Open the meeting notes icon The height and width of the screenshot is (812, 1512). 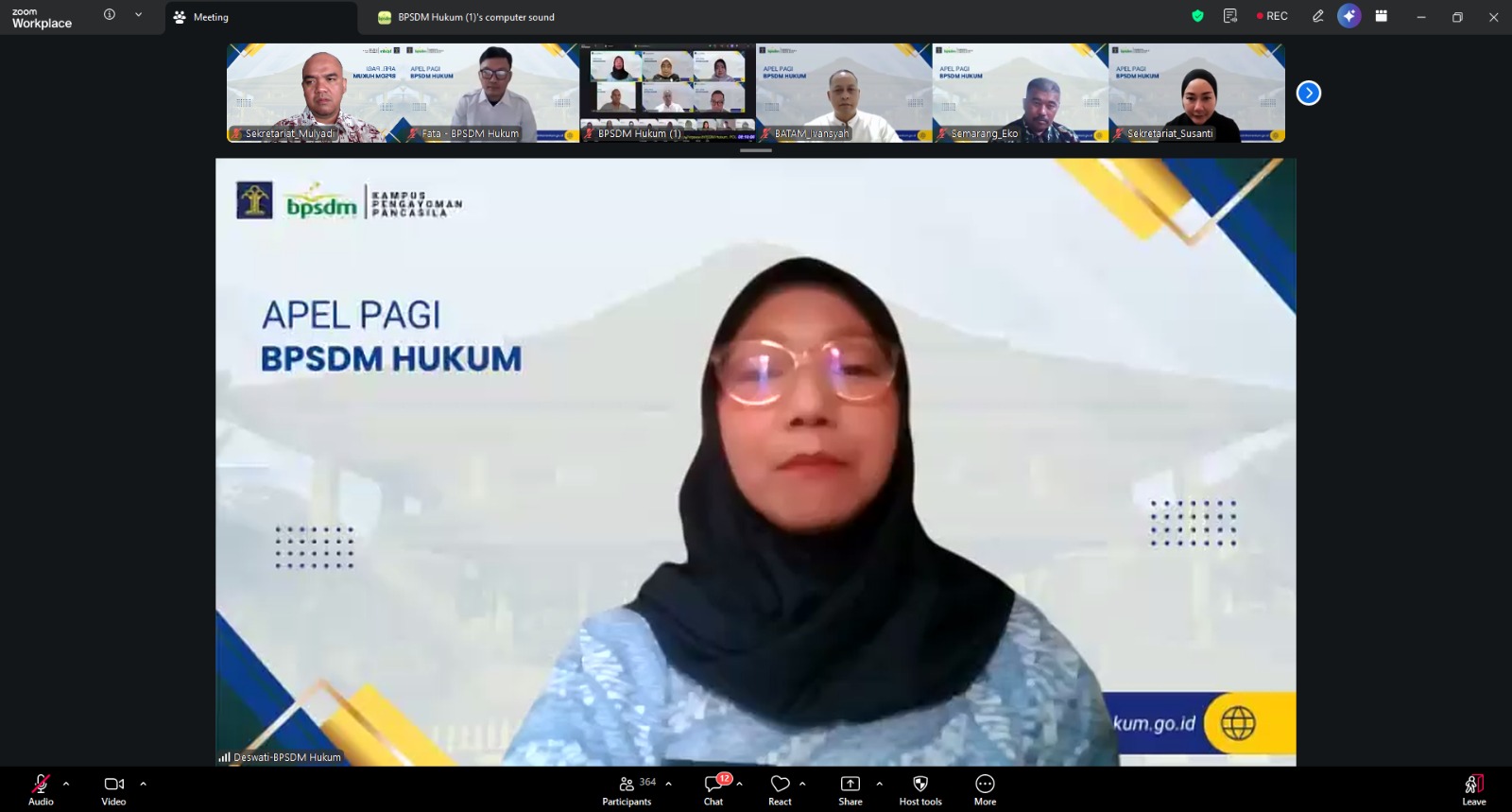(1230, 16)
